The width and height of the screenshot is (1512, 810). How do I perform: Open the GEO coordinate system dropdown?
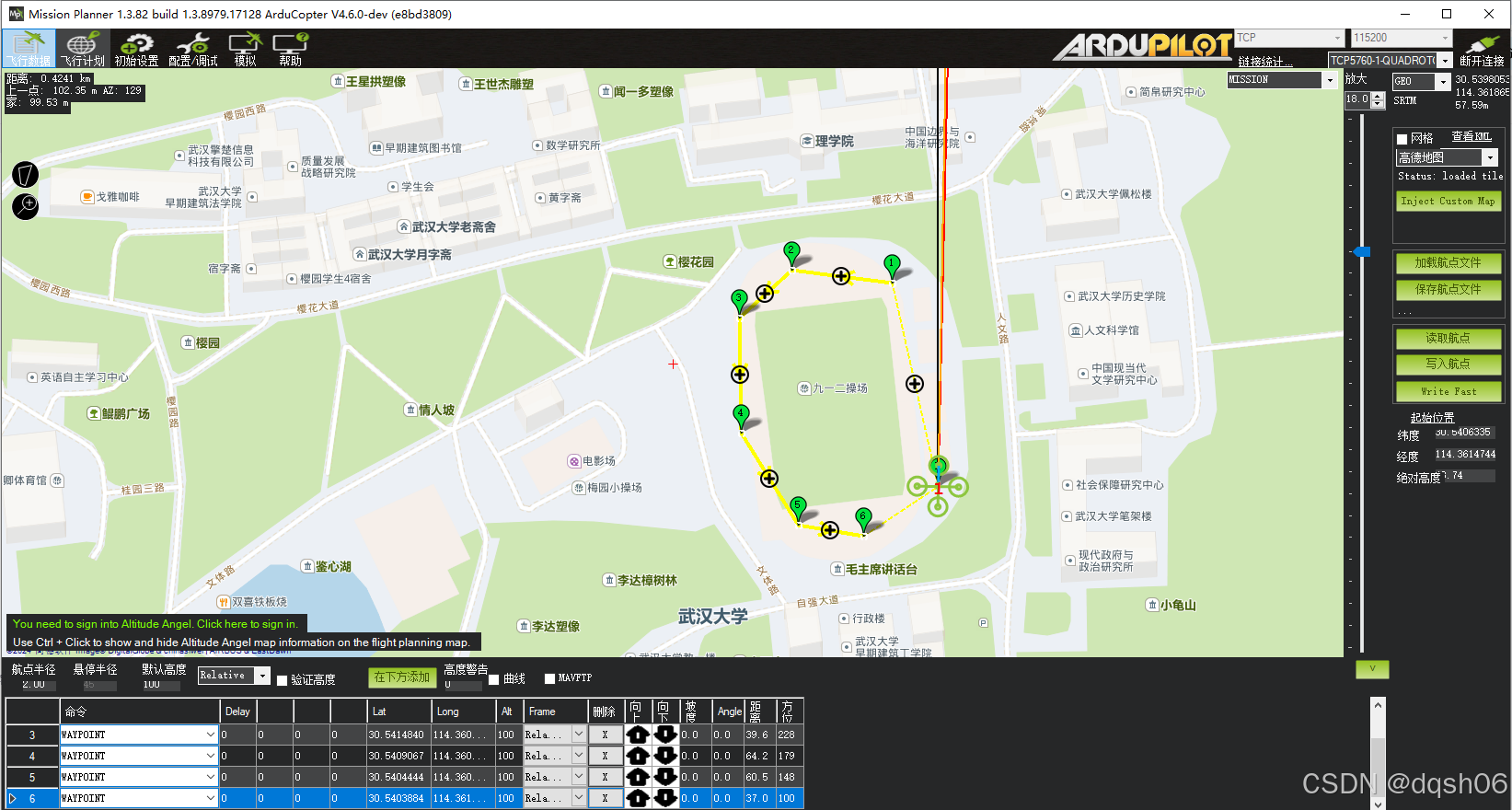click(x=1421, y=82)
